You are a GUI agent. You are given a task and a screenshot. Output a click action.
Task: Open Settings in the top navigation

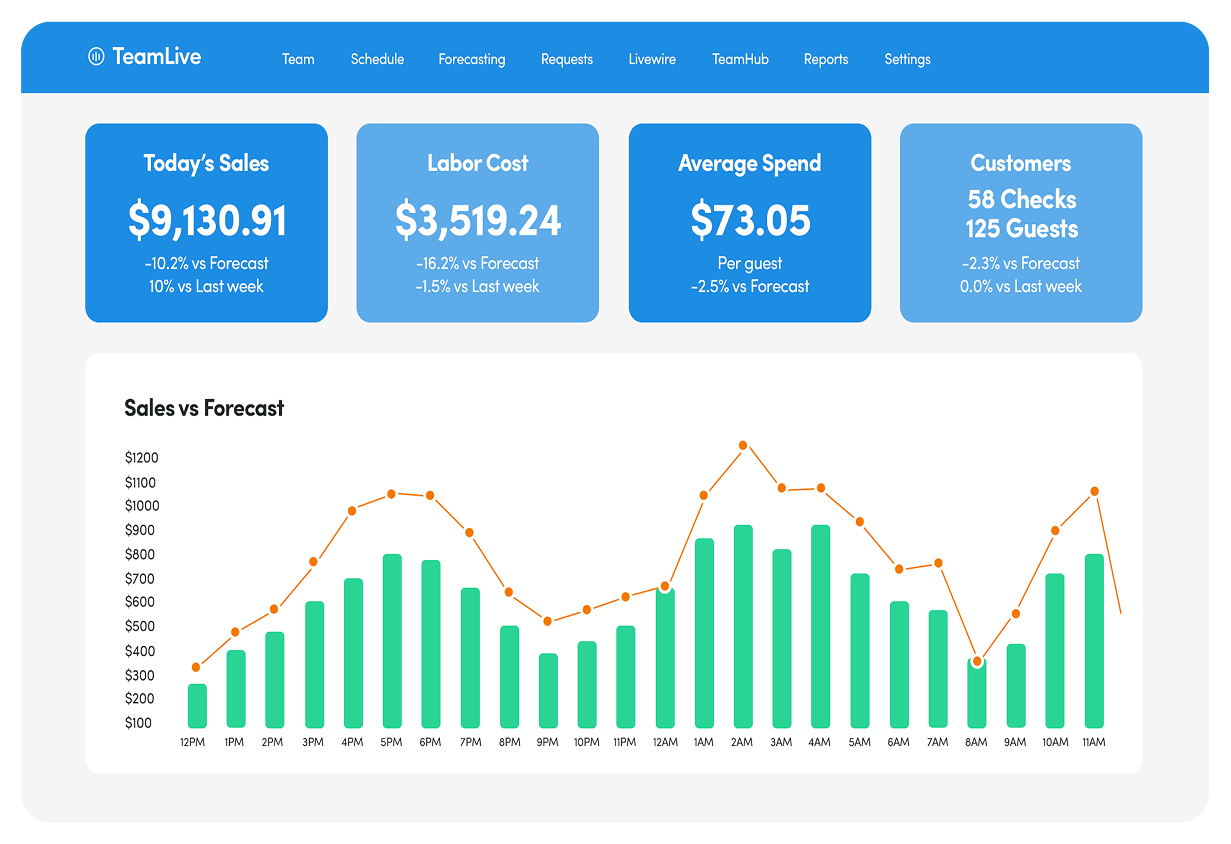(x=907, y=59)
